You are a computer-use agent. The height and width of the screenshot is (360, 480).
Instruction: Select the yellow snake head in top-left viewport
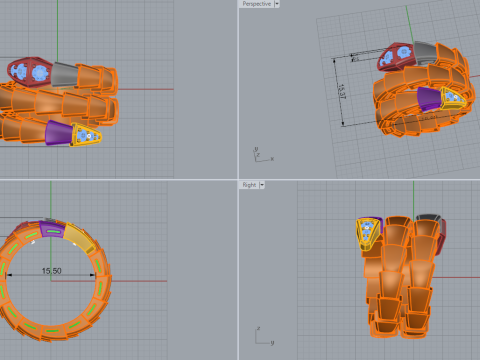[x=86, y=135]
